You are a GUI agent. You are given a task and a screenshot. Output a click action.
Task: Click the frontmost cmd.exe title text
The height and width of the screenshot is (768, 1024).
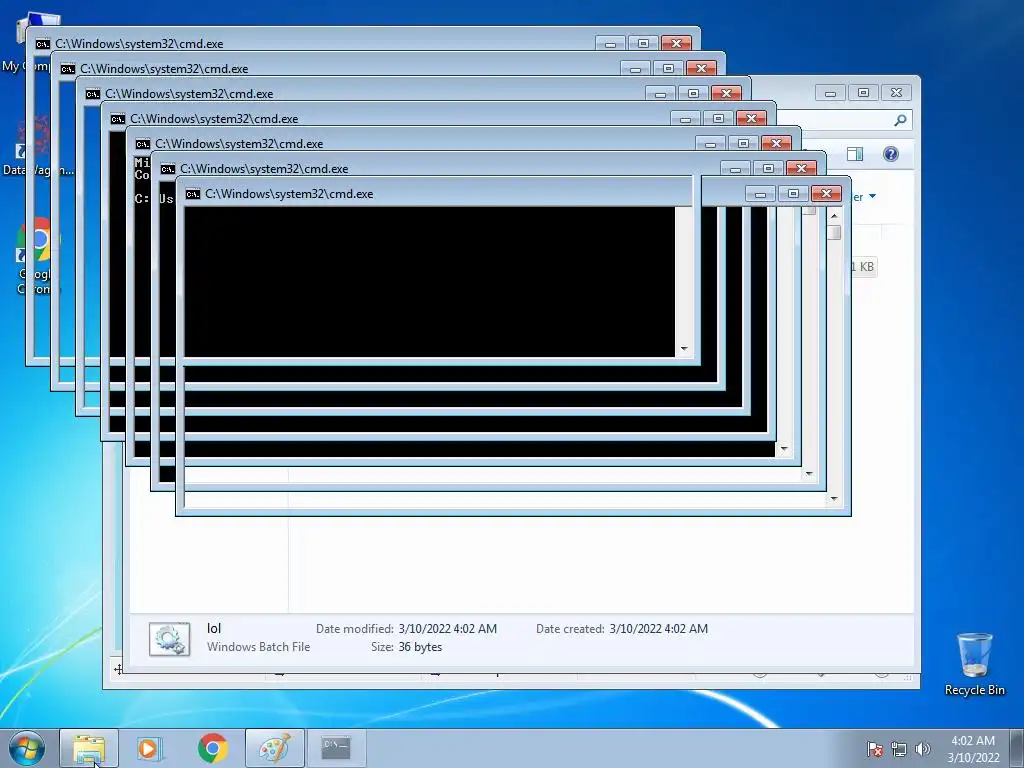point(289,194)
